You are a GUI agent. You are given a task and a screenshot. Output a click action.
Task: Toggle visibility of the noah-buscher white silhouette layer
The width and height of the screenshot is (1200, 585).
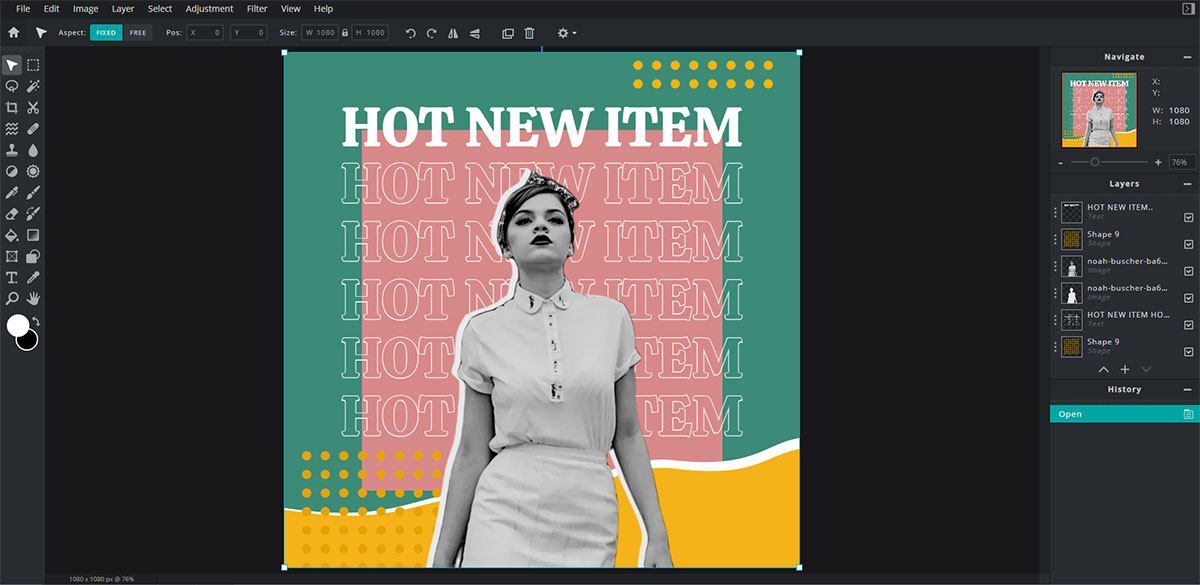click(x=1189, y=298)
